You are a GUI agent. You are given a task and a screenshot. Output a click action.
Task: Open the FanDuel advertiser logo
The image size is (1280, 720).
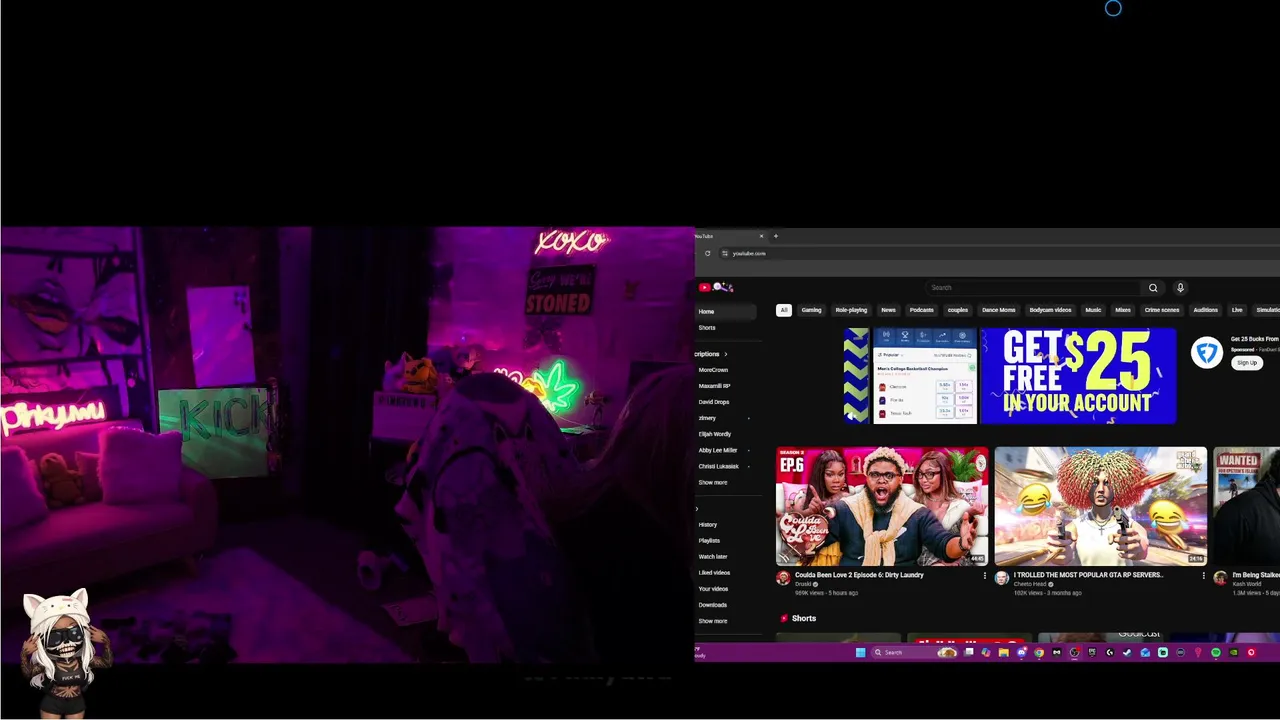(x=1207, y=352)
